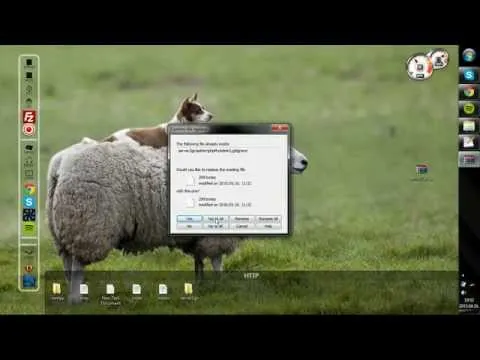Open the New Text Document file
This screenshot has width=480, height=360.
[110, 295]
